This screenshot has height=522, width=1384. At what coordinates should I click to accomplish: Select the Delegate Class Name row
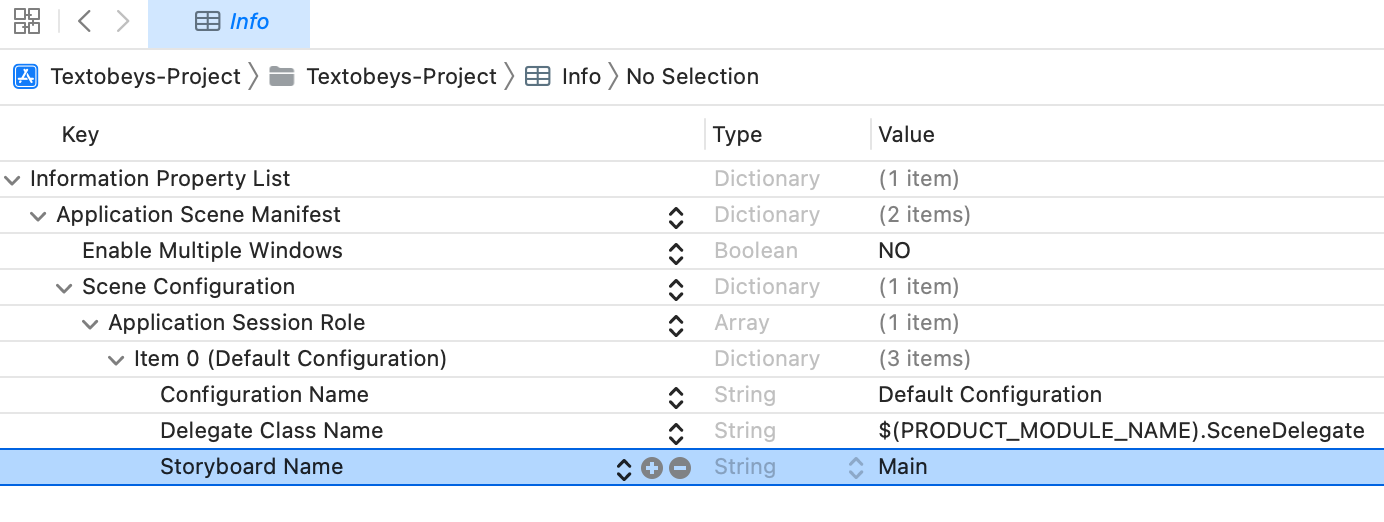tap(692, 431)
